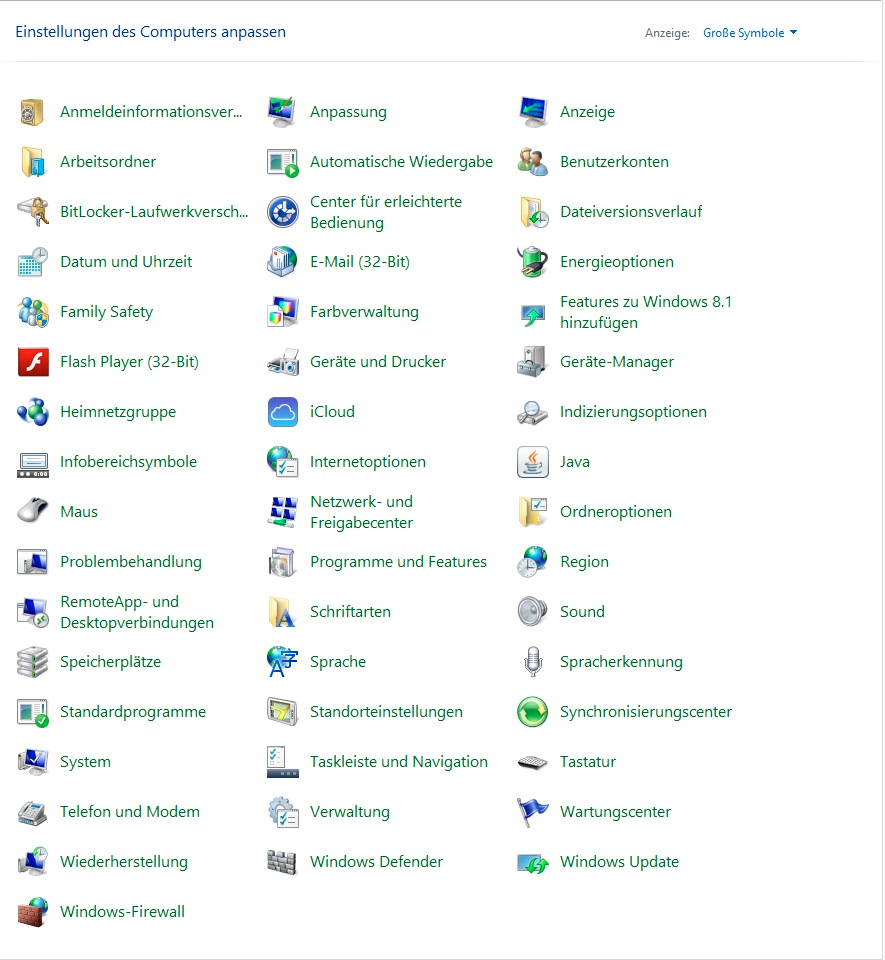This screenshot has height=960, width=885.
Task: Open the Speicherplätze drives icon
Action: [x=32, y=662]
